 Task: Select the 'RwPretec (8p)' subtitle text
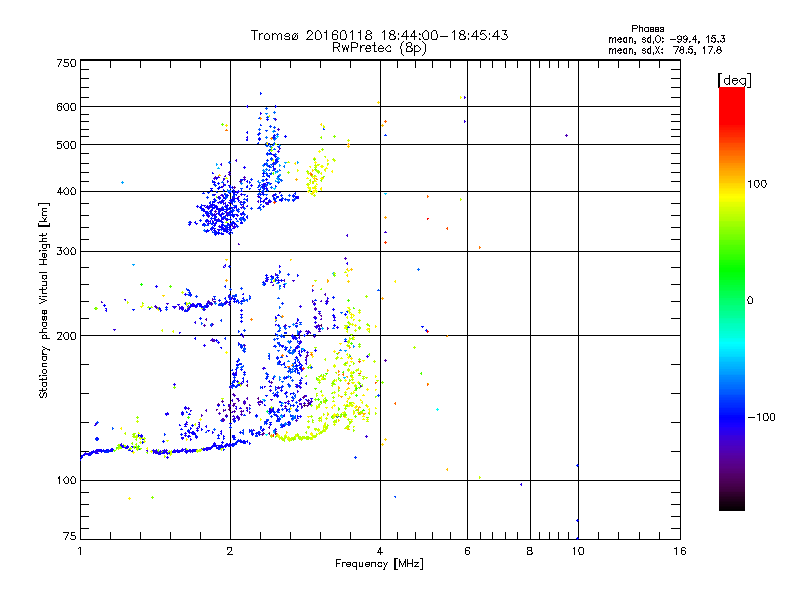coord(379,48)
